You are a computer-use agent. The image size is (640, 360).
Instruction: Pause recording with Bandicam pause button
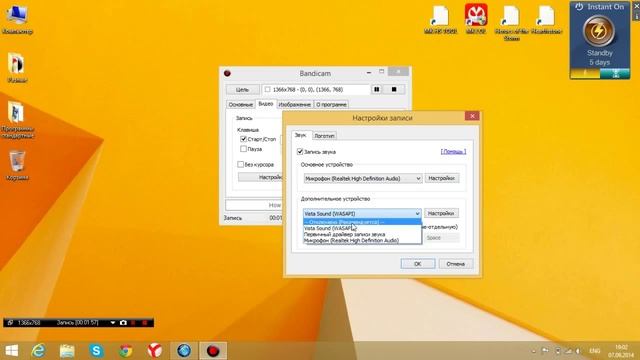[x=376, y=89]
